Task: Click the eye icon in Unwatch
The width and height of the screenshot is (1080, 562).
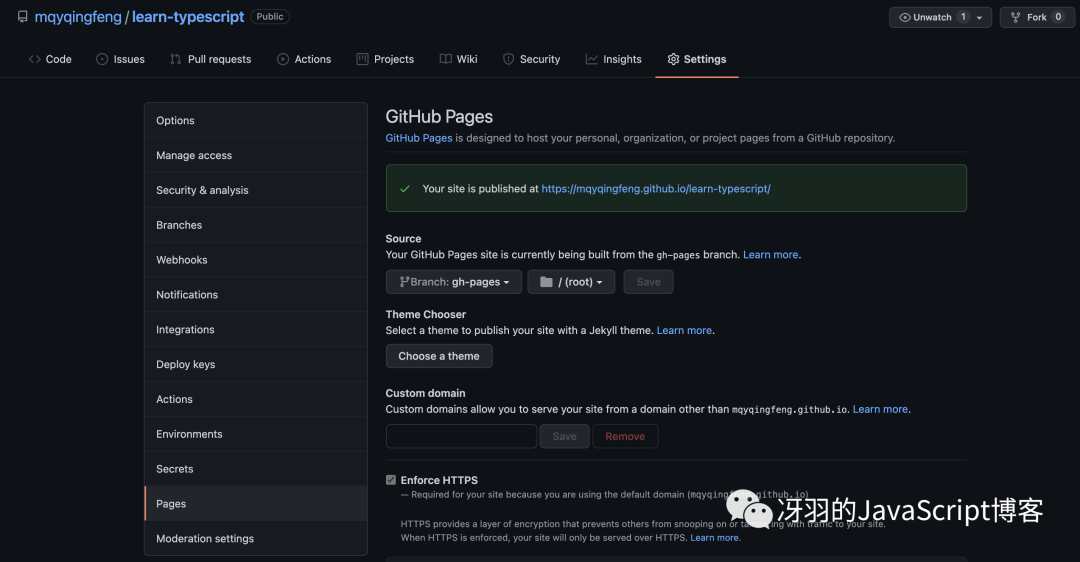Action: (x=905, y=17)
